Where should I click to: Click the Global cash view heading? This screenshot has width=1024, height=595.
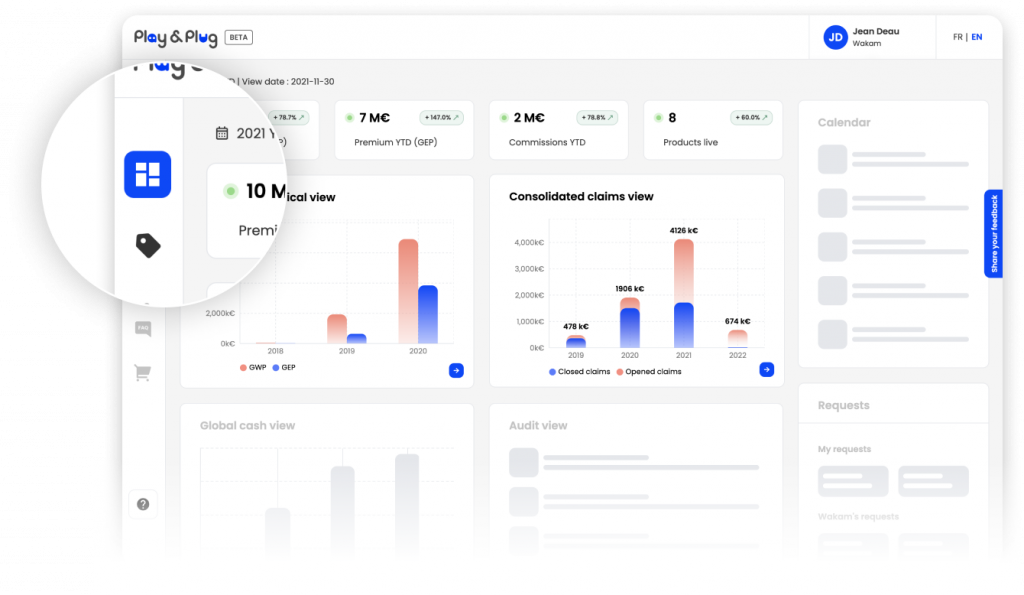tap(248, 425)
